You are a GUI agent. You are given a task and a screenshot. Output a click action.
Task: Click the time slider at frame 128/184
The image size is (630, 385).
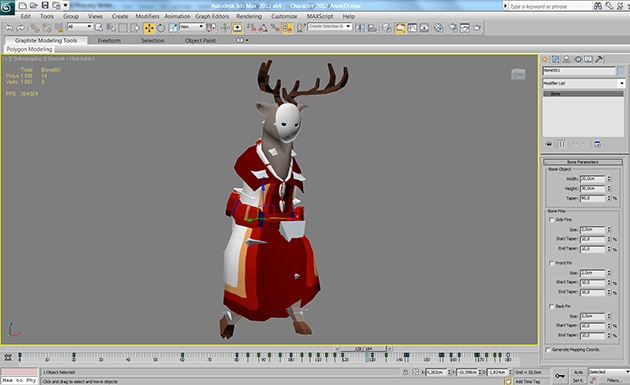click(364, 348)
